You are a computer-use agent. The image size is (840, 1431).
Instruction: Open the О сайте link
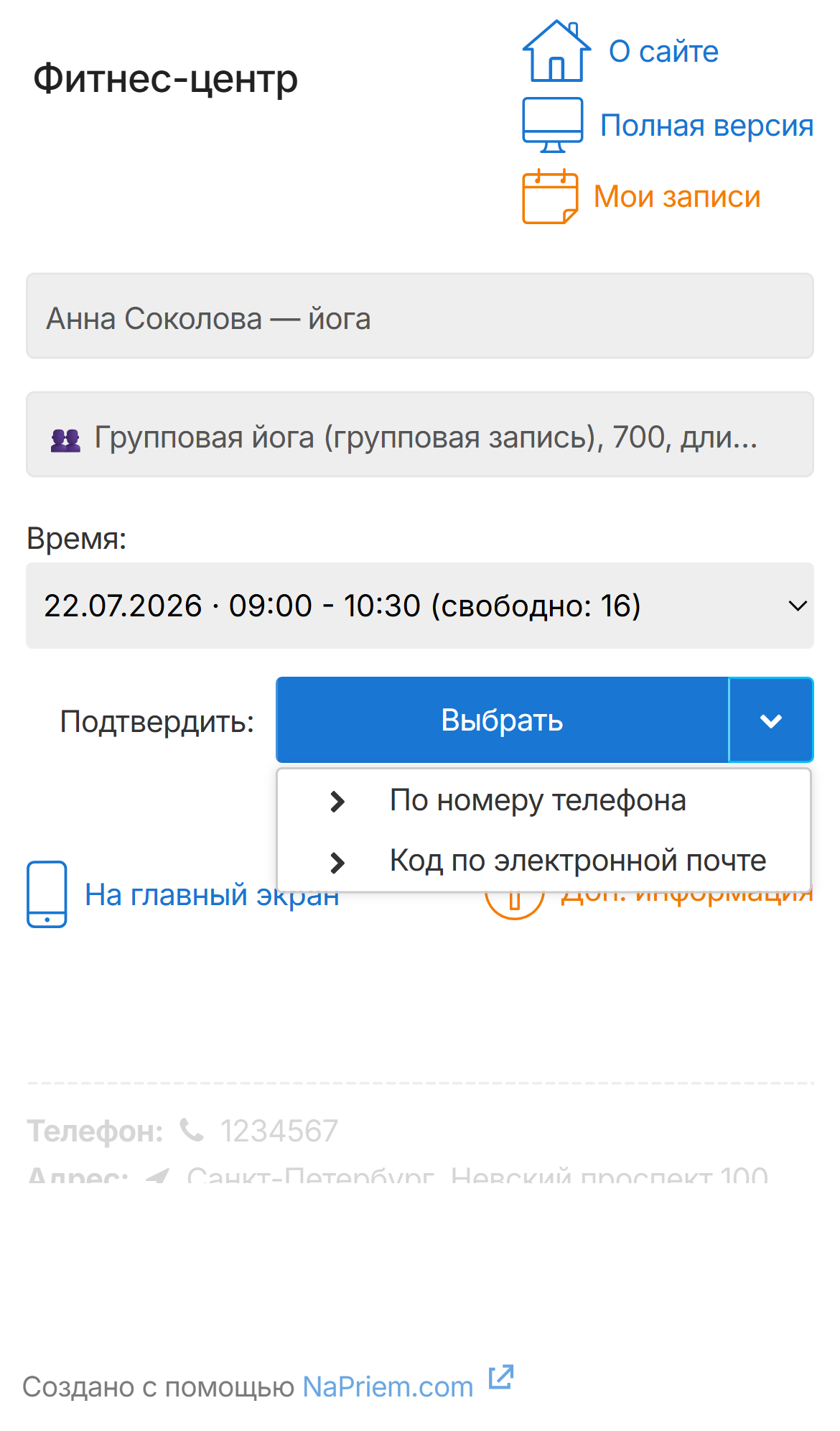point(663,52)
